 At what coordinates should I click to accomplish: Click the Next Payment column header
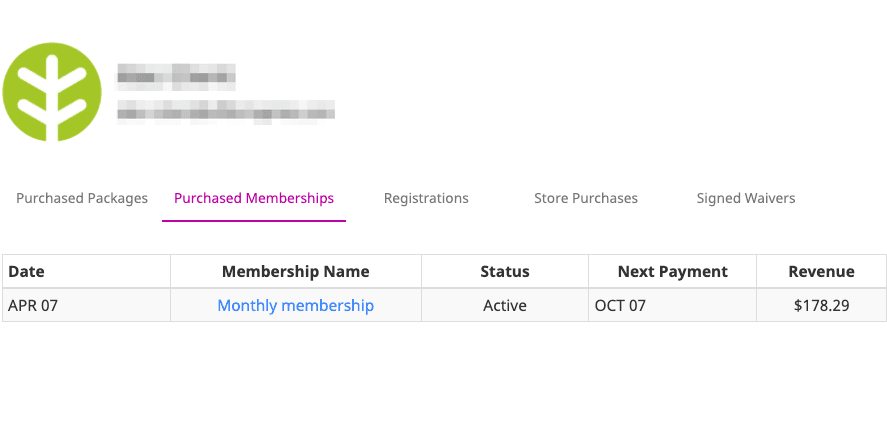[673, 271]
